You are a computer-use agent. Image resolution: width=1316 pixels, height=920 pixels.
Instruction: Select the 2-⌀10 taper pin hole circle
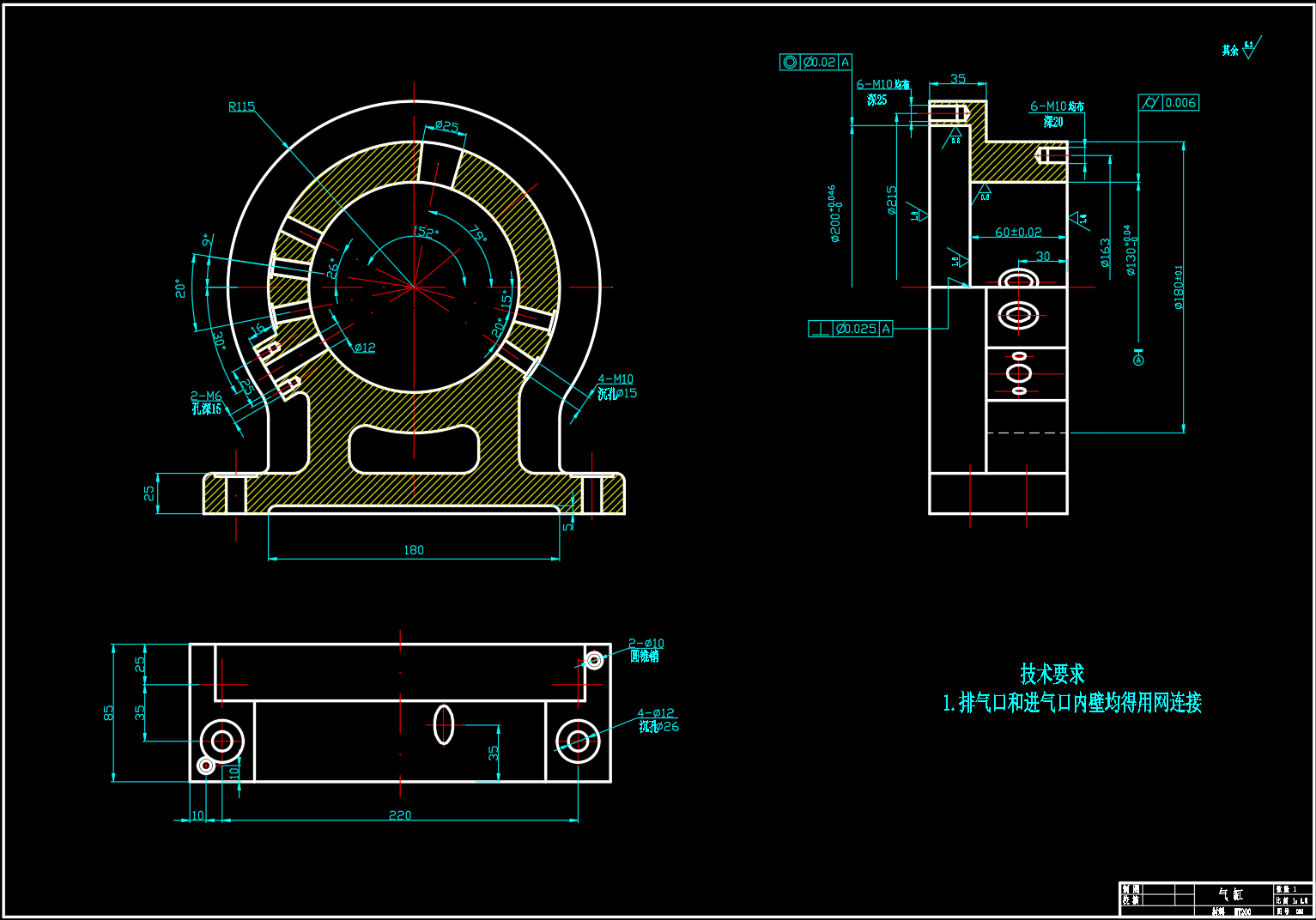click(594, 659)
